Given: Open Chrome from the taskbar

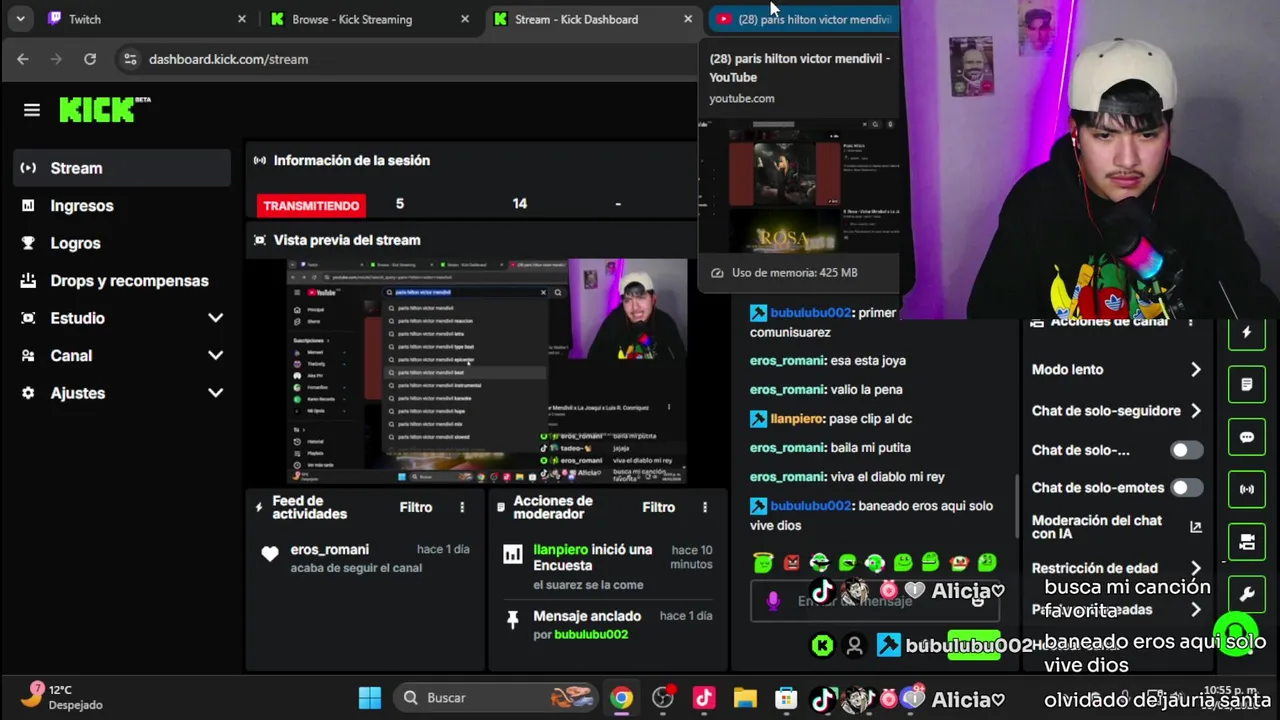Looking at the screenshot, I should click(622, 698).
